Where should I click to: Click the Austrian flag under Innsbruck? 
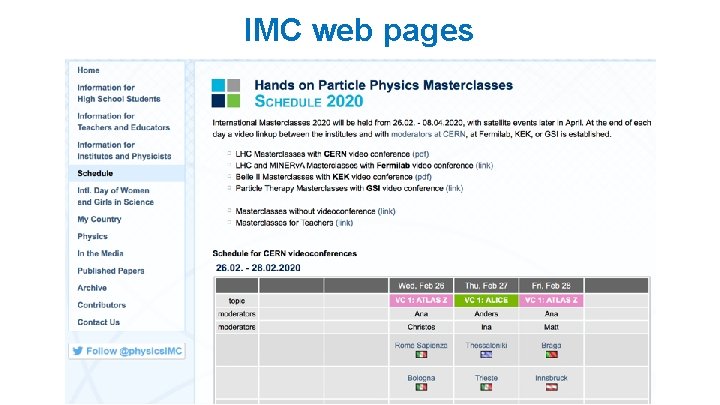(x=551, y=387)
